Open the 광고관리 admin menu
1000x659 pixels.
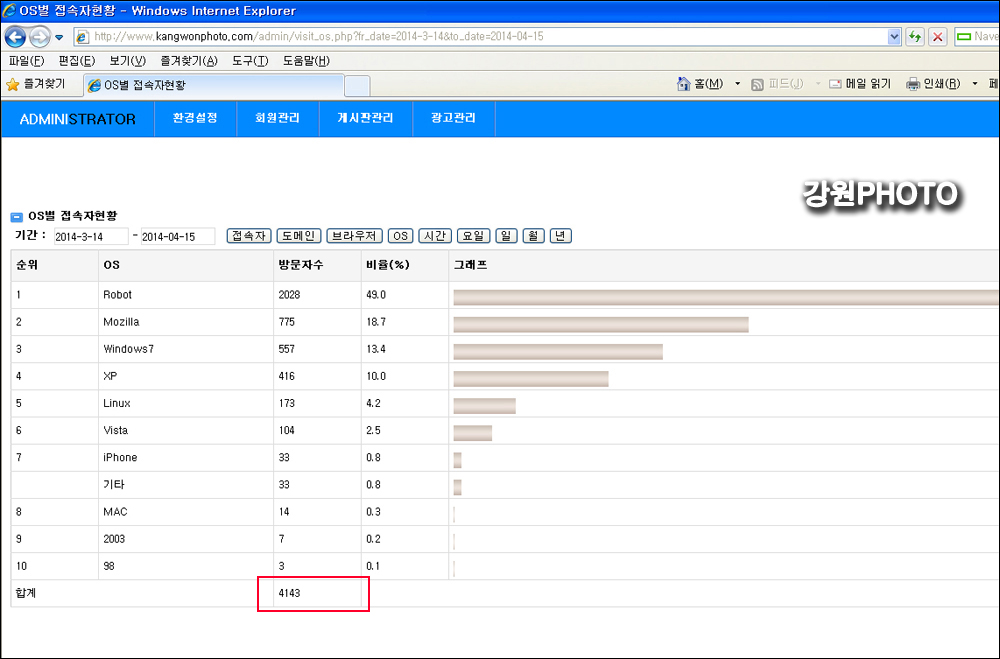(453, 118)
